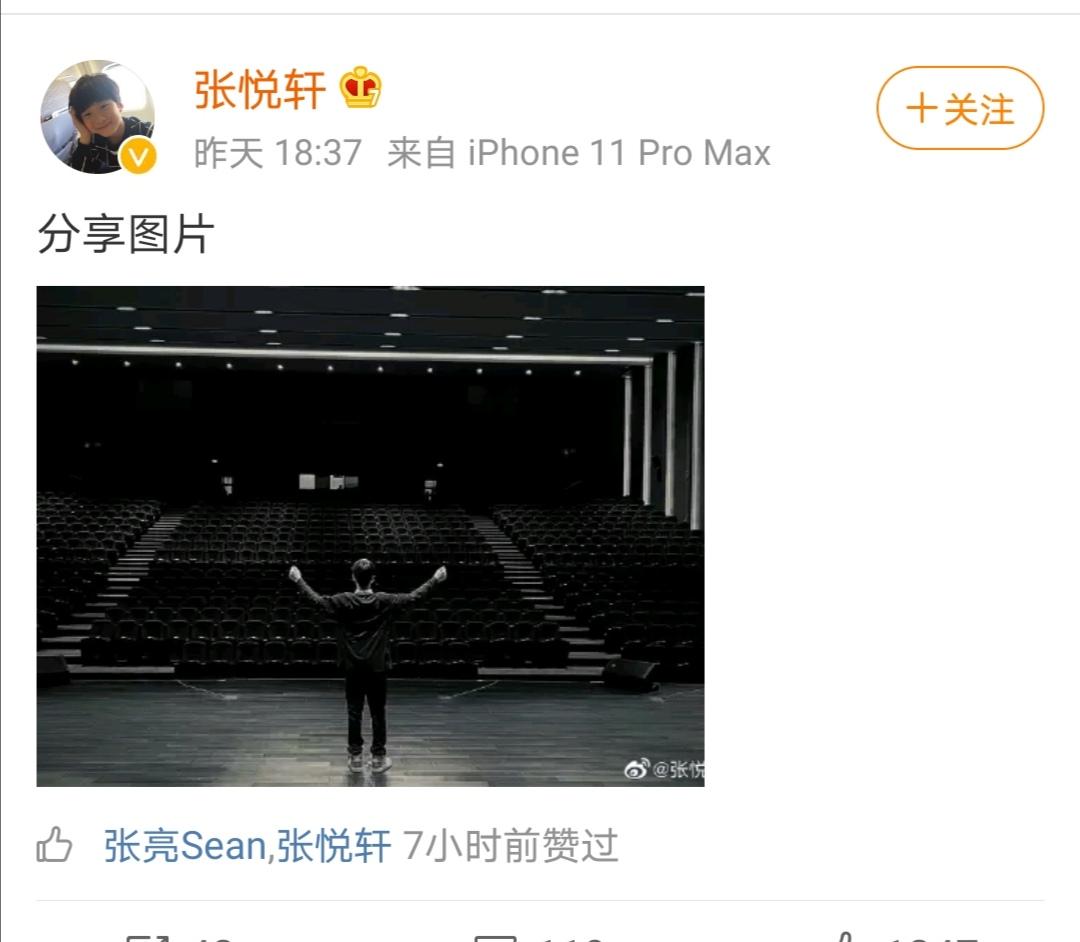Image resolution: width=1080 pixels, height=942 pixels.
Task: Click the like icon at bottom right
Action: coord(846,938)
